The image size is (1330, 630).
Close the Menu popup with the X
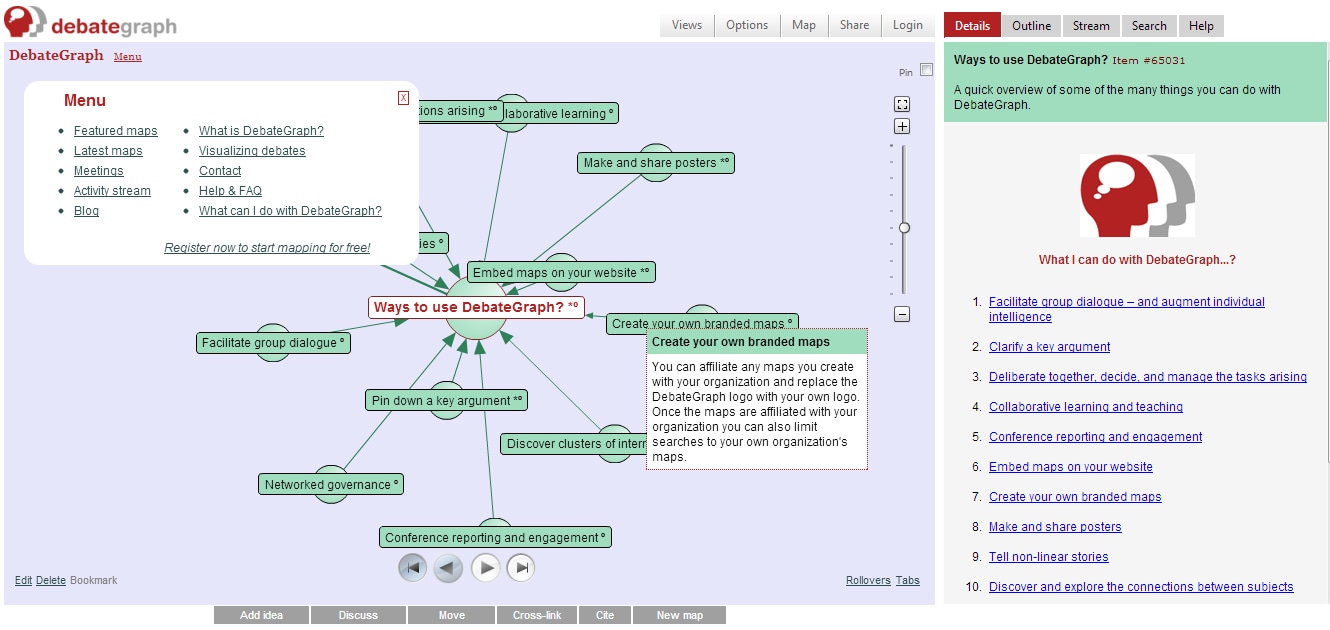403,98
